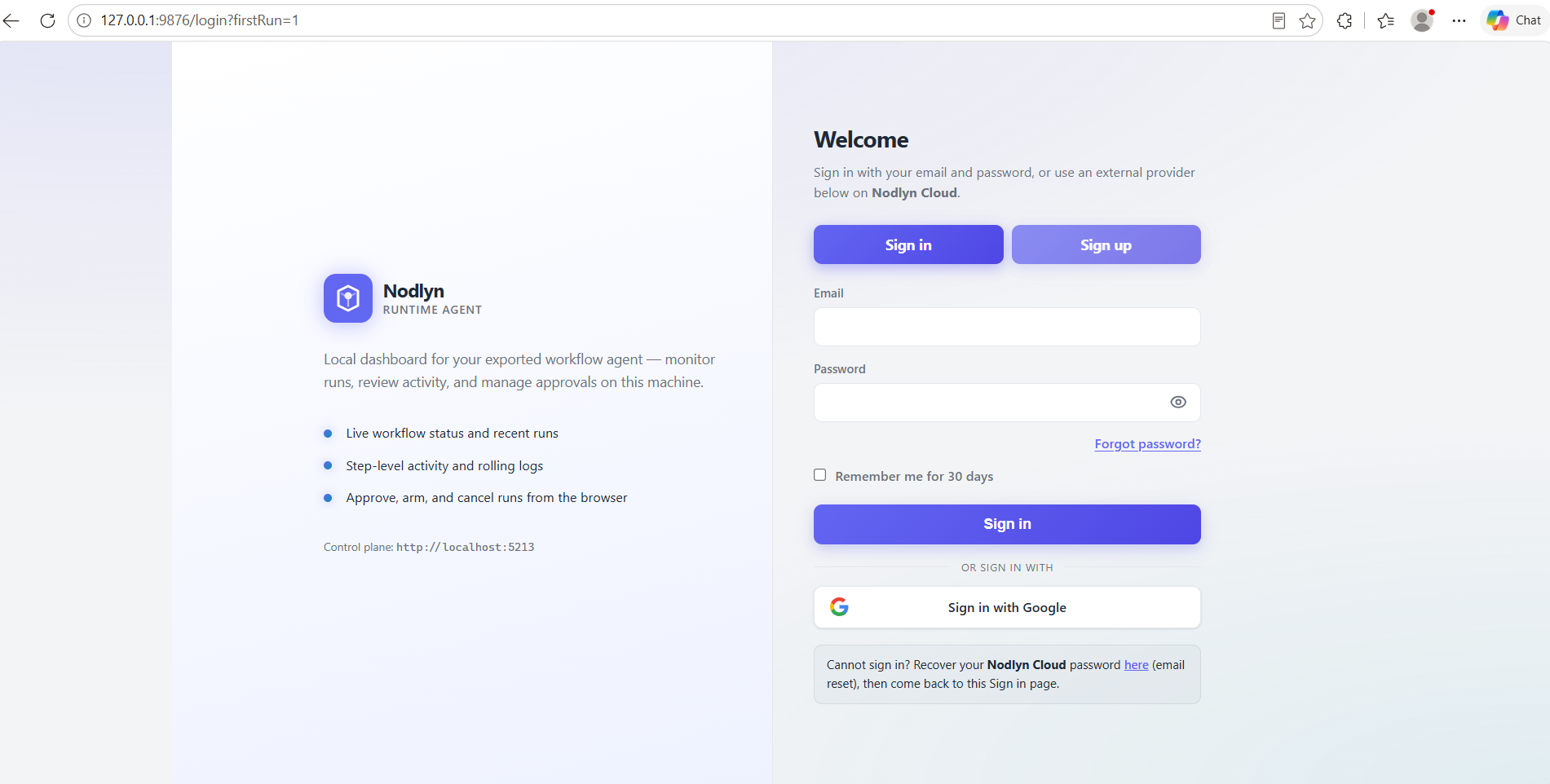Screen dimensions: 1550x784
Task: Click the http://localhost:5213 control plane text
Action: pyautogui.click(x=466, y=548)
